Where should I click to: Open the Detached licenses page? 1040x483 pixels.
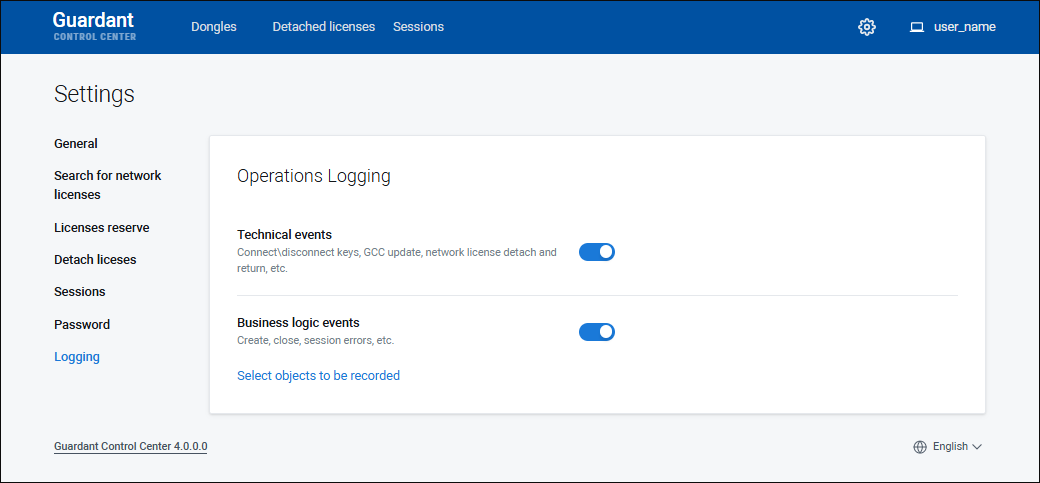pyautogui.click(x=323, y=27)
